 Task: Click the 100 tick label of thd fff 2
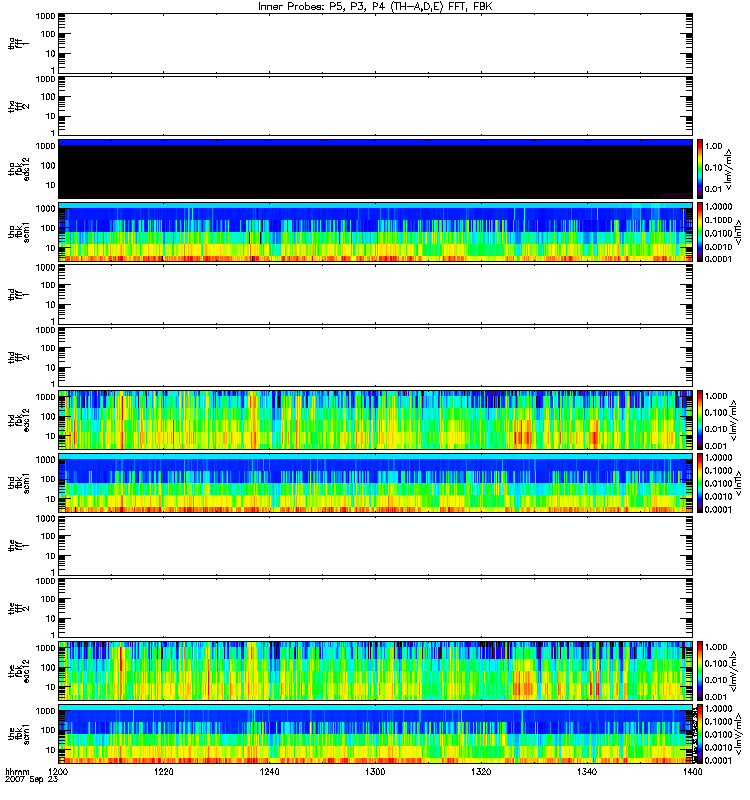[x=48, y=348]
